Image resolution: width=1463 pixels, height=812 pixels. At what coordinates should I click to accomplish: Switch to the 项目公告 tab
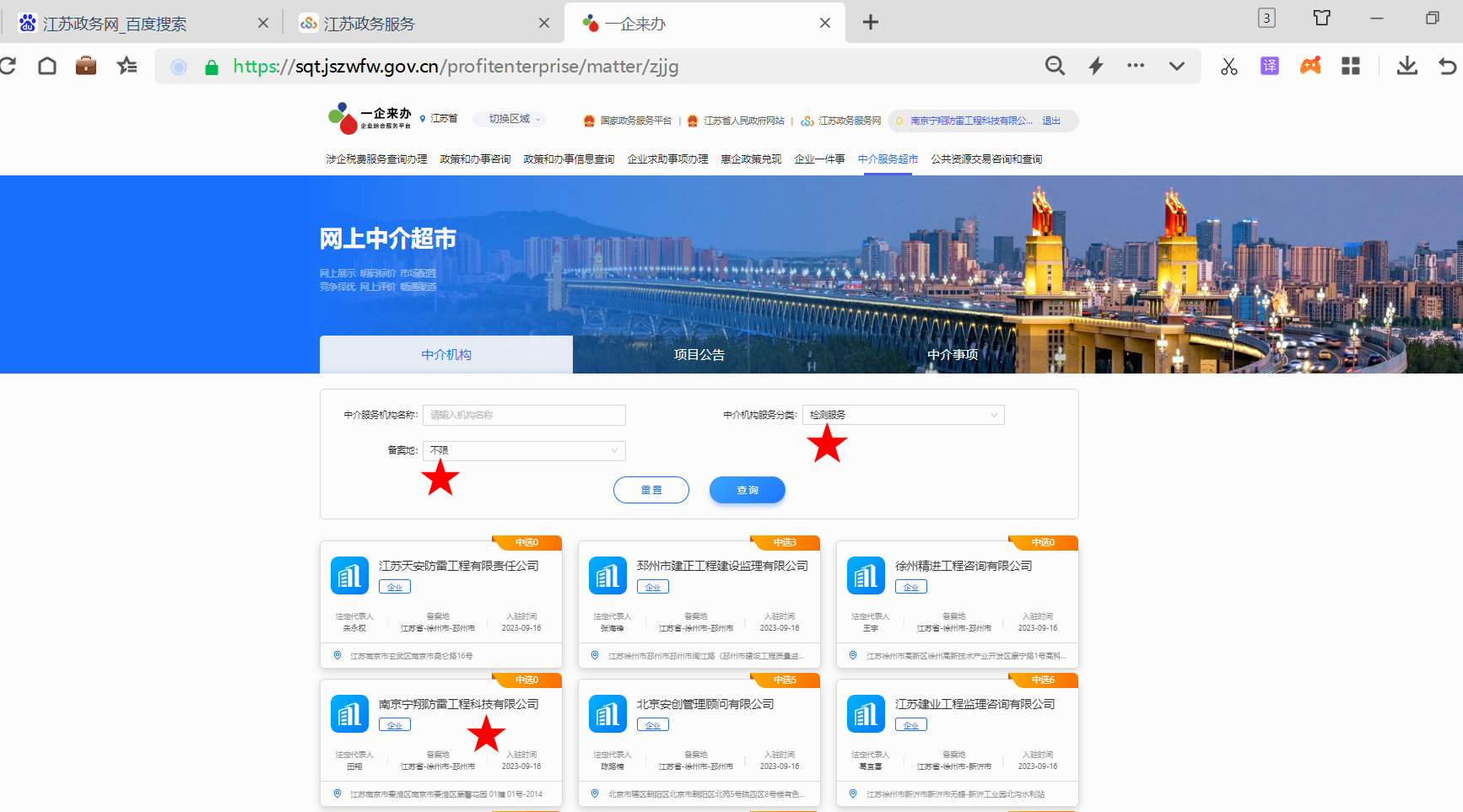click(x=699, y=355)
